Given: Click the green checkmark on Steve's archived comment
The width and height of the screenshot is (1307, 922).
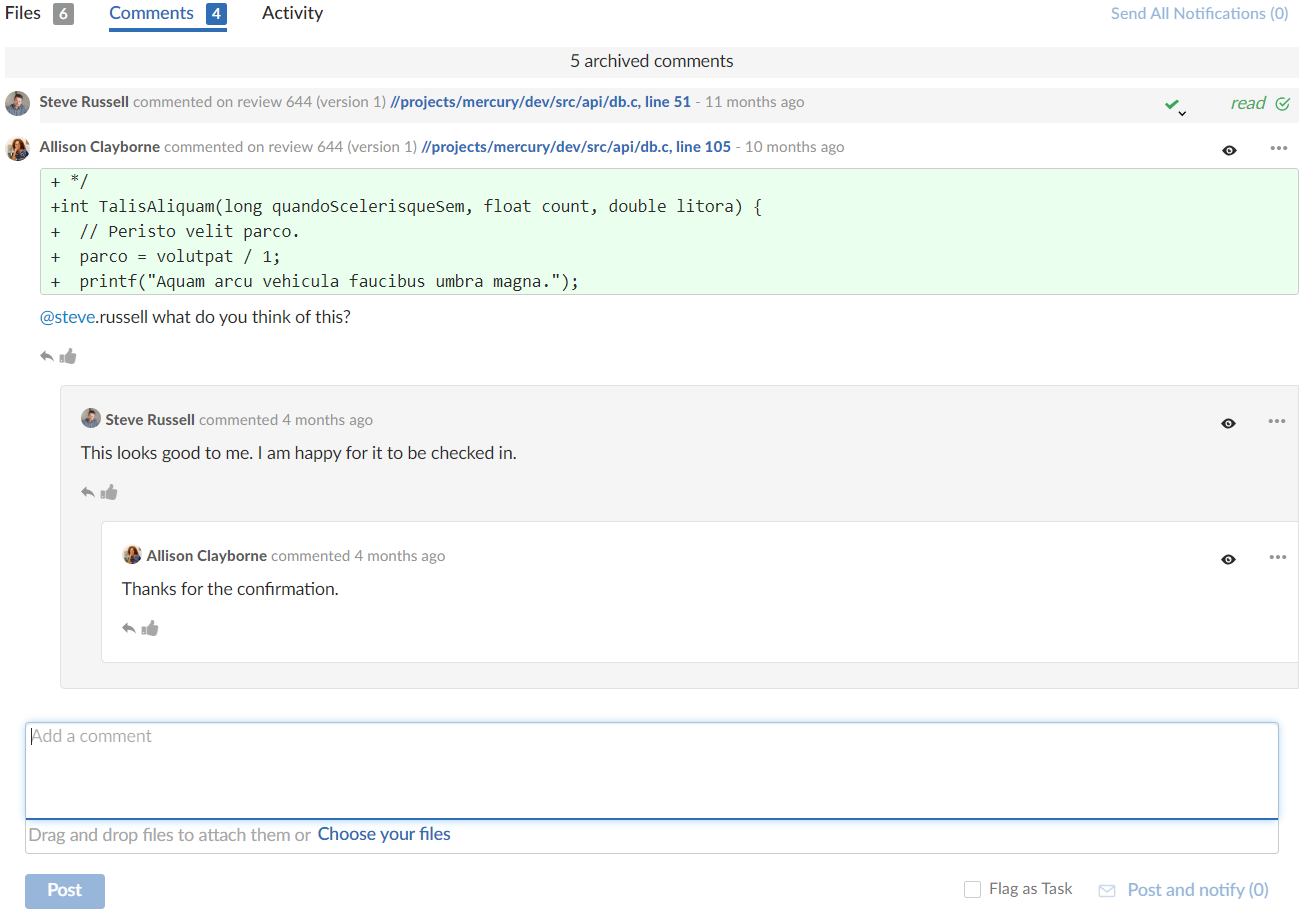Looking at the screenshot, I should tap(1173, 101).
